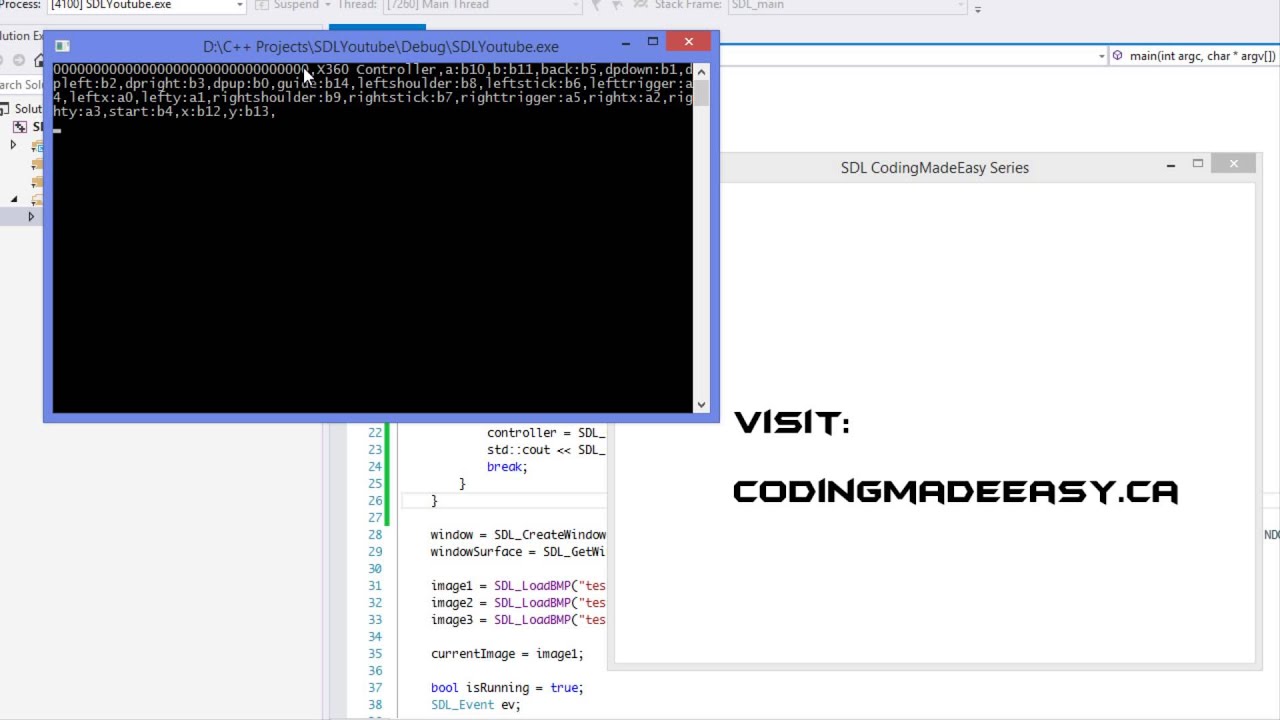Click code line 'controller = SDL_'

(x=546, y=433)
